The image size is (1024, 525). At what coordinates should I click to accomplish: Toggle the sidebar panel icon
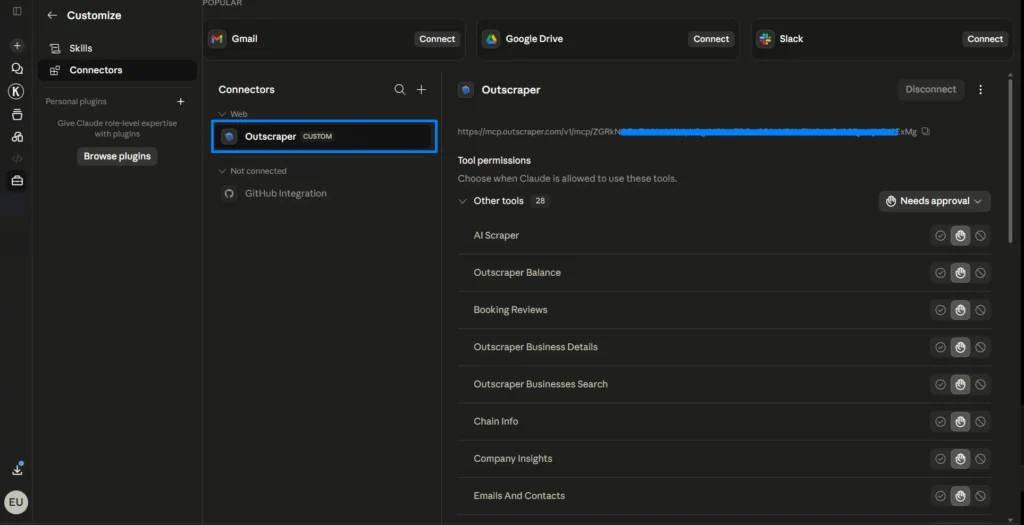pos(17,11)
